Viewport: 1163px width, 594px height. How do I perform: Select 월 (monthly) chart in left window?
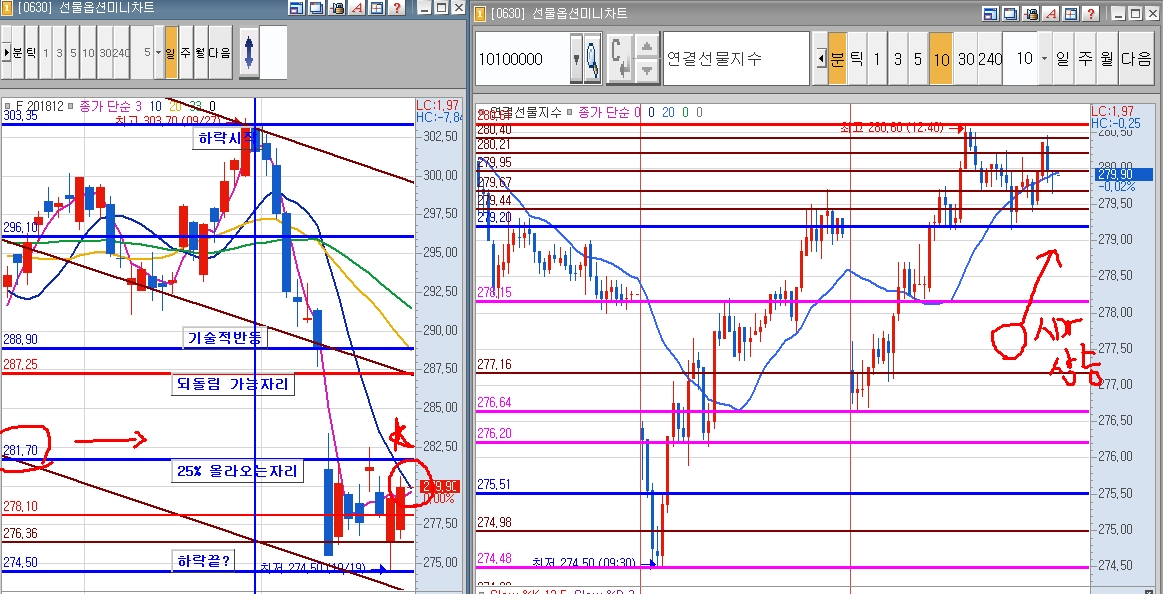(200, 53)
